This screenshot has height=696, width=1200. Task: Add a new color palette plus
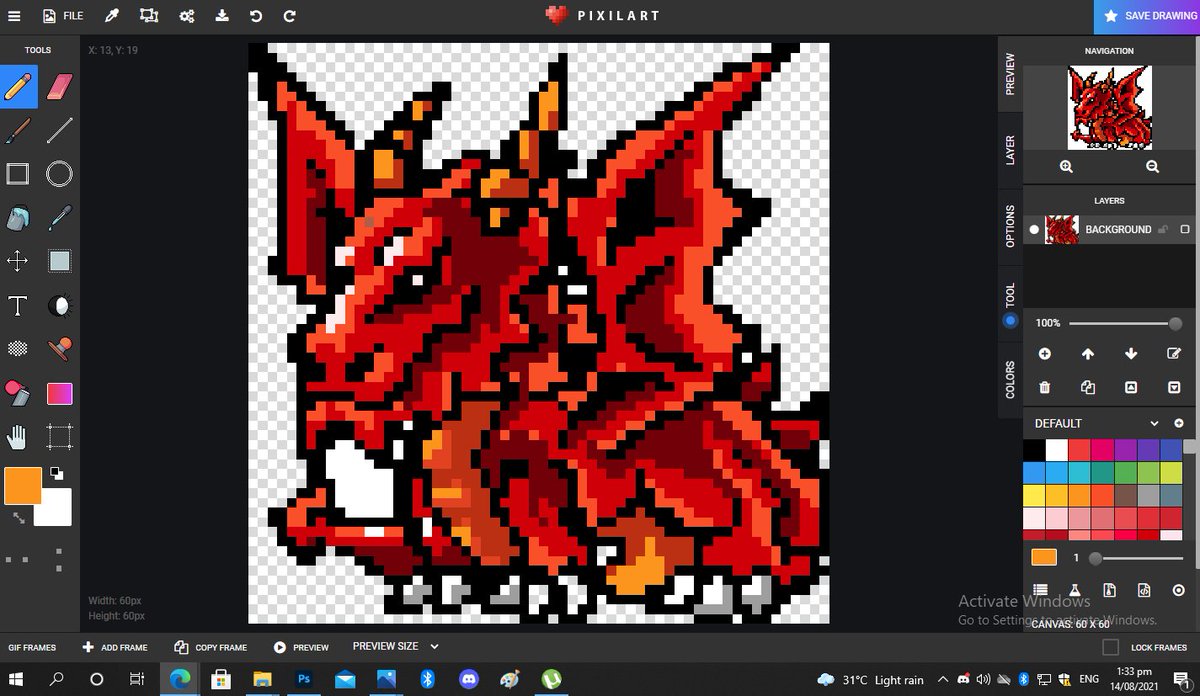(1179, 423)
